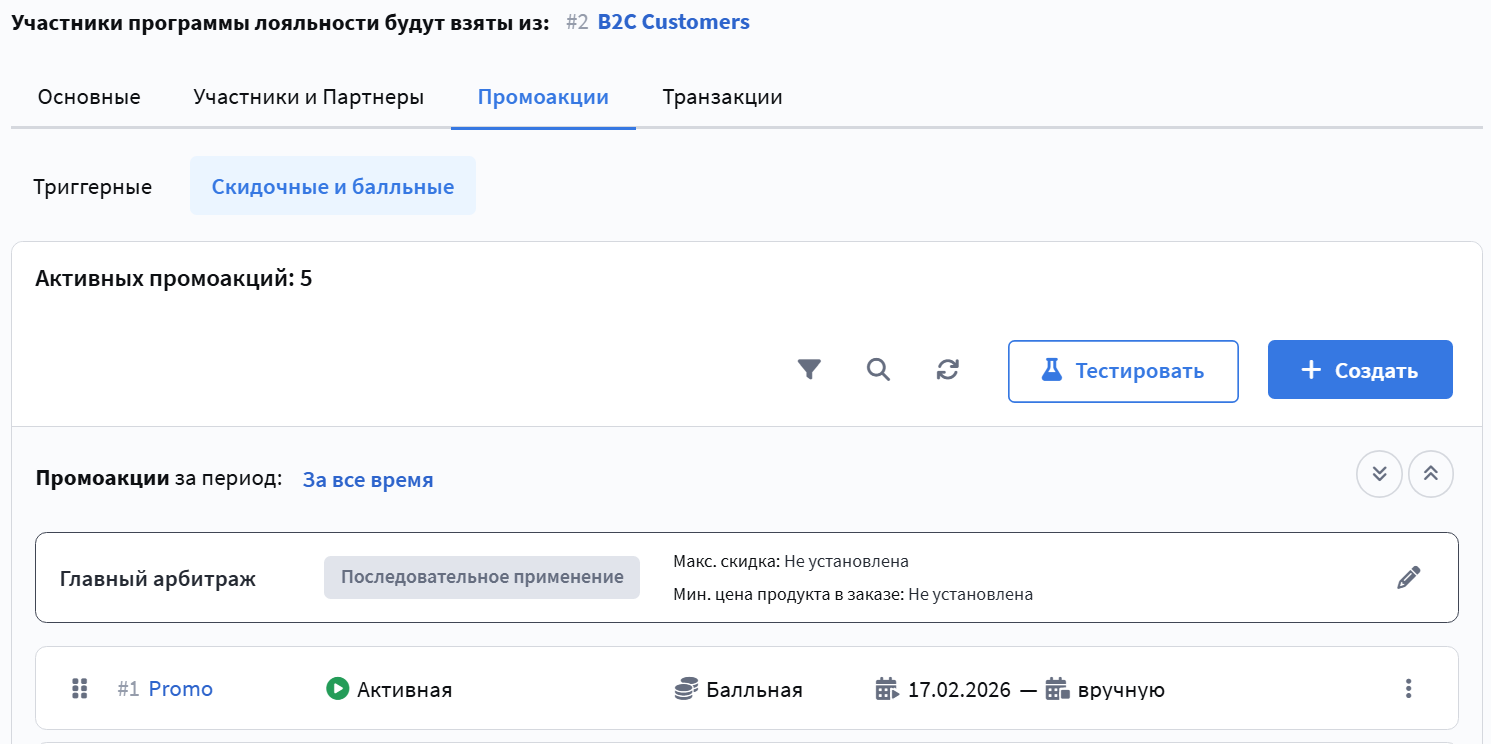Open the #1 Promo promotion link

coord(181,689)
